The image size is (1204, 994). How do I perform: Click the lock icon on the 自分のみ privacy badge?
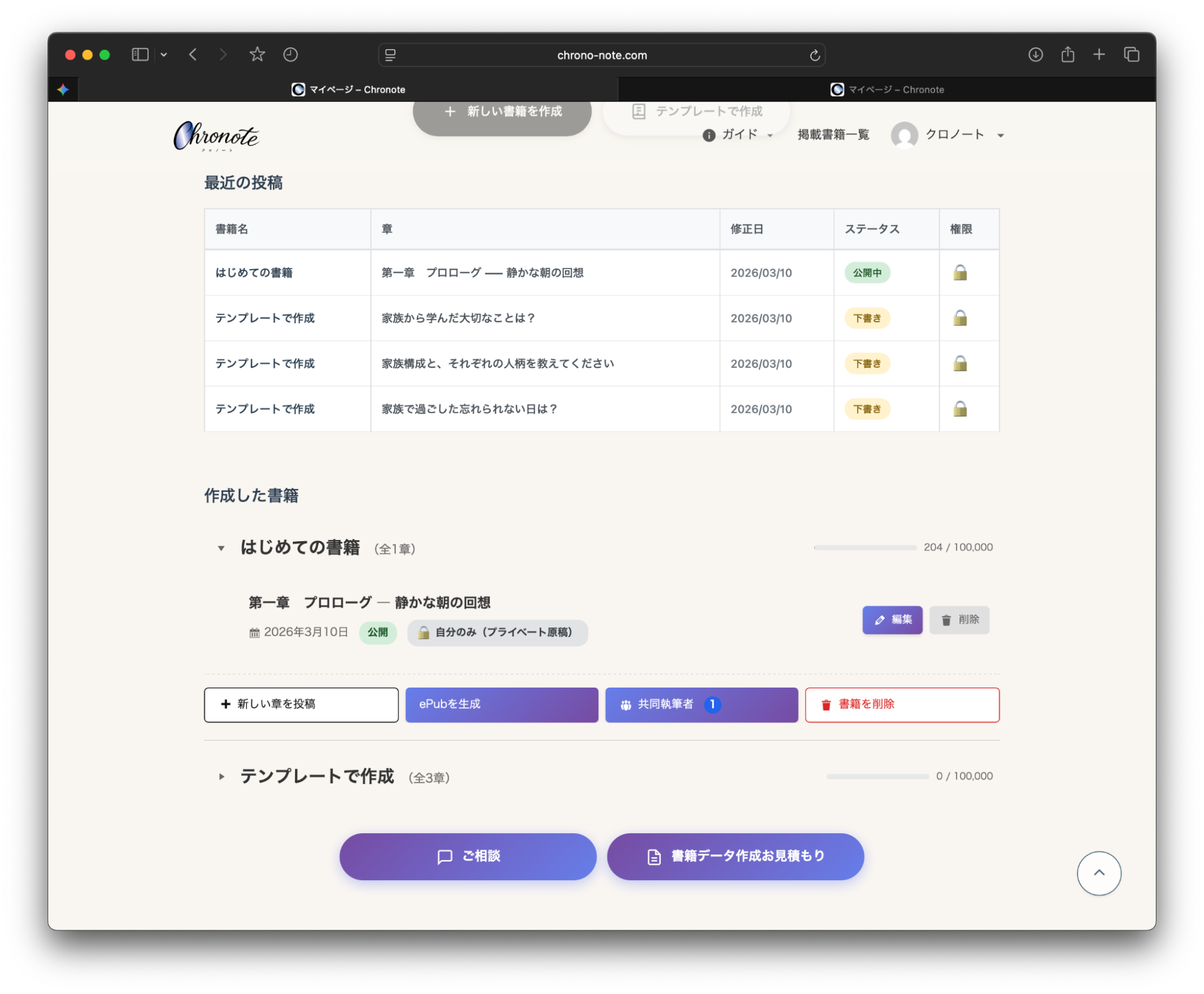(x=422, y=632)
